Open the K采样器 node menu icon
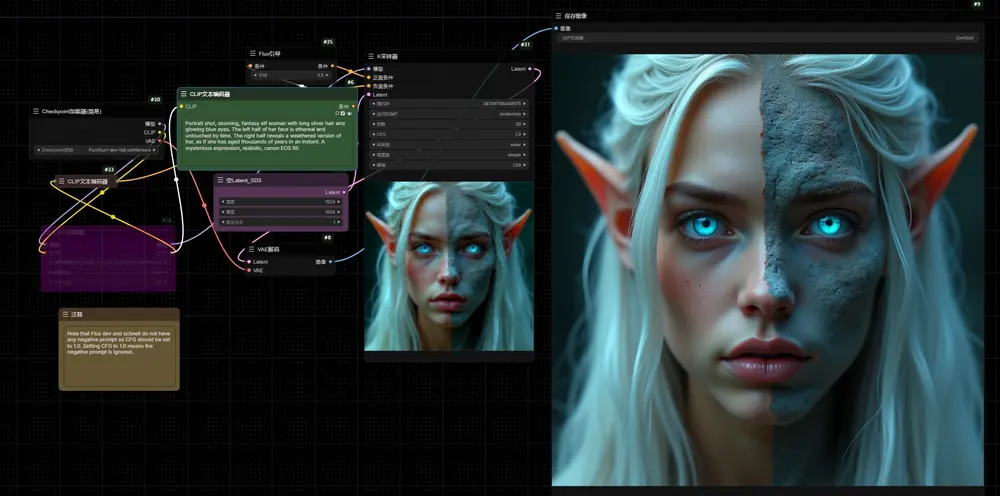 [371, 57]
